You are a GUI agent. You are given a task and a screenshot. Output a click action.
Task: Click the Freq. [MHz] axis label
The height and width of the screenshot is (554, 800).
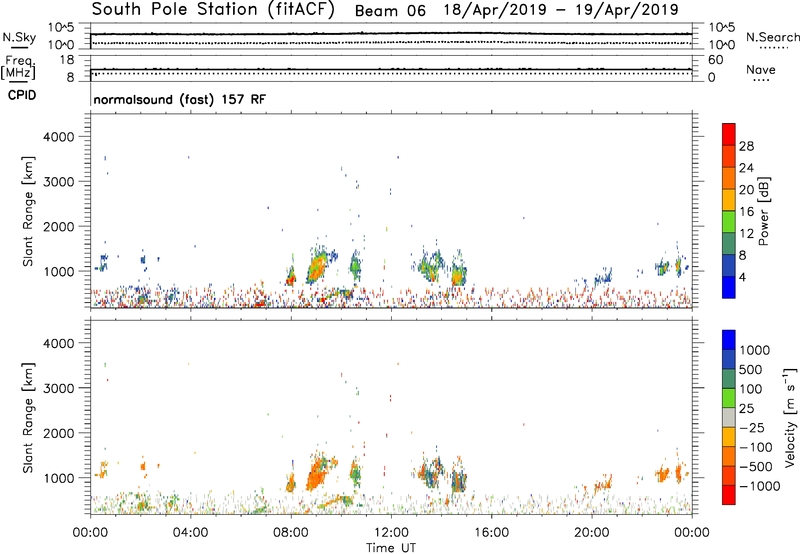[x=18, y=67]
